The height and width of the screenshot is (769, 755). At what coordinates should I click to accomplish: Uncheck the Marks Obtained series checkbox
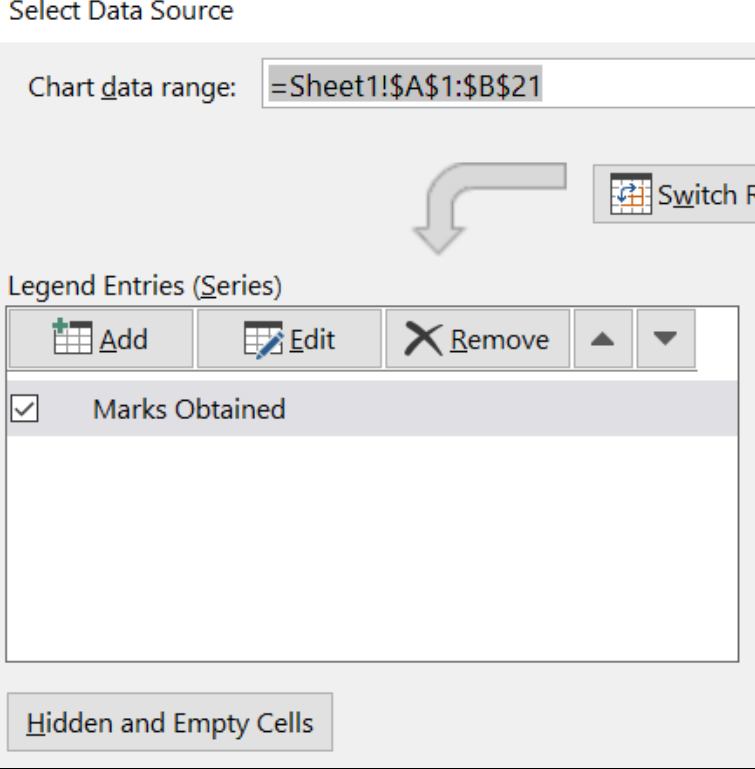(24, 409)
